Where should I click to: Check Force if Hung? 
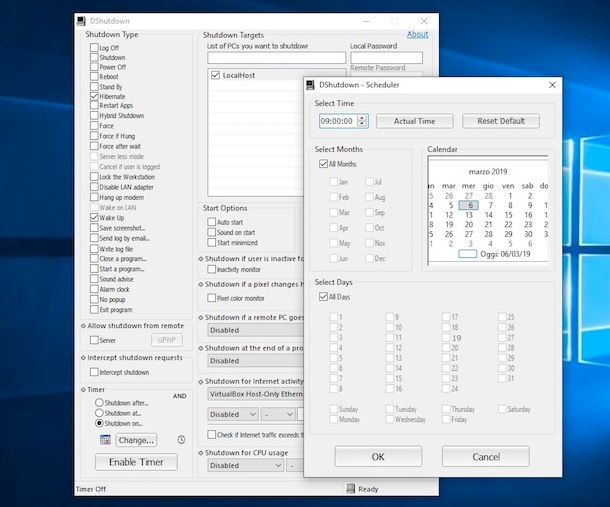tap(94, 136)
